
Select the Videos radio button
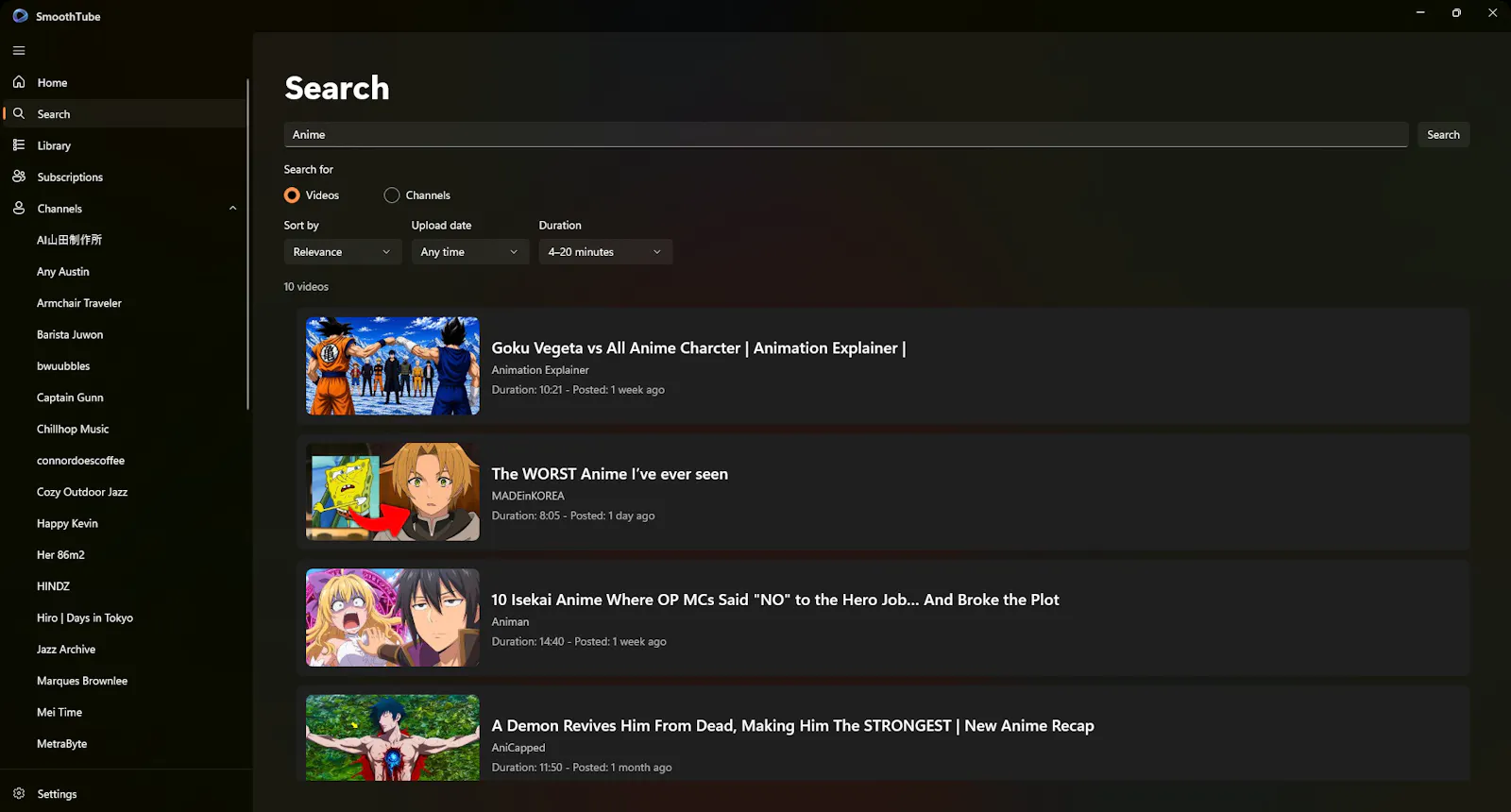(292, 195)
